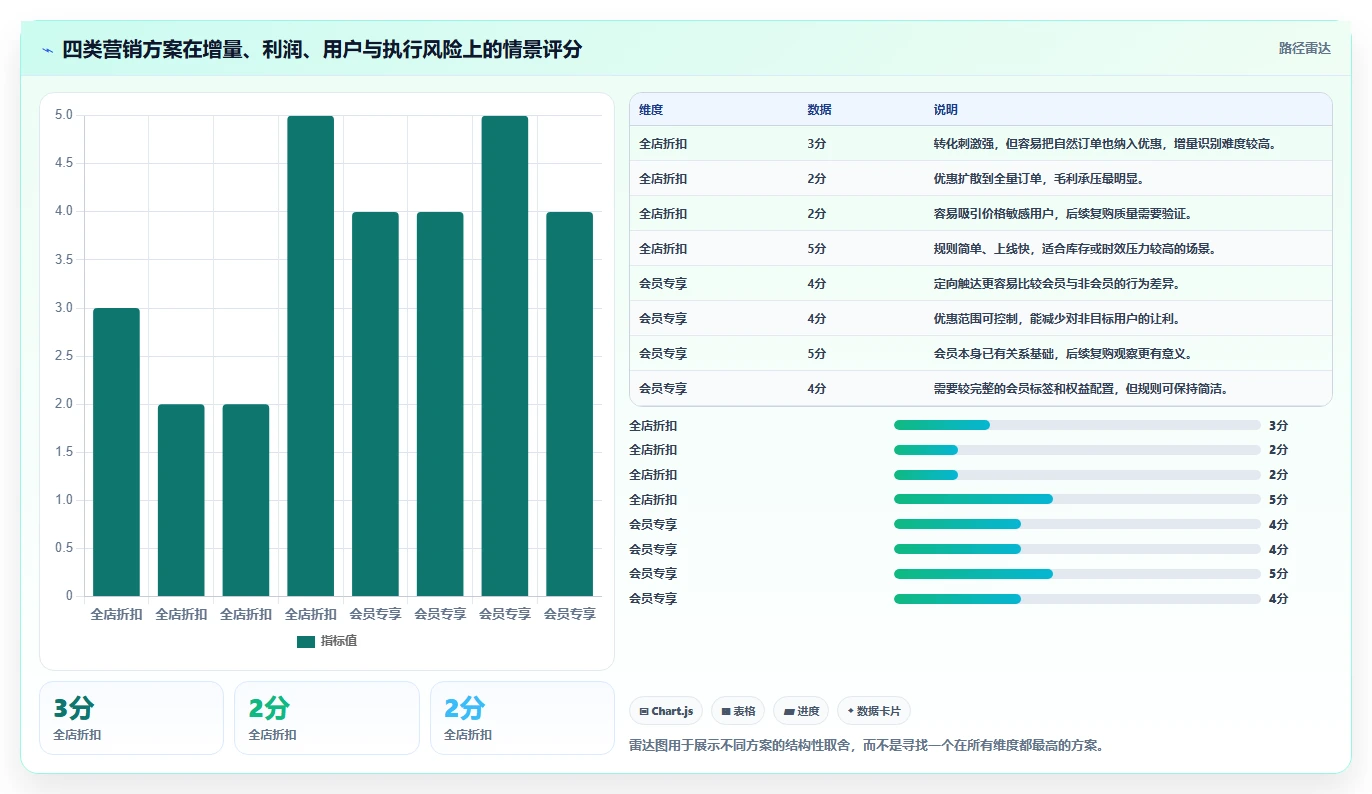Click the footer note starting 雷达图用于展示
This screenshot has width=1372, height=794.
(x=866, y=746)
